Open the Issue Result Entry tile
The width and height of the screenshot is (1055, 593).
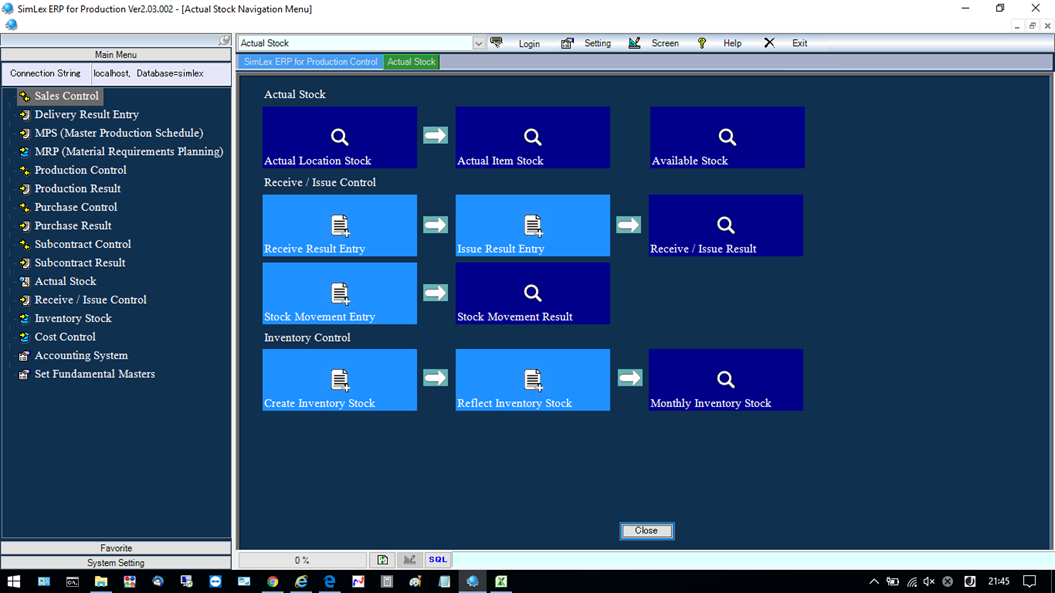point(533,225)
